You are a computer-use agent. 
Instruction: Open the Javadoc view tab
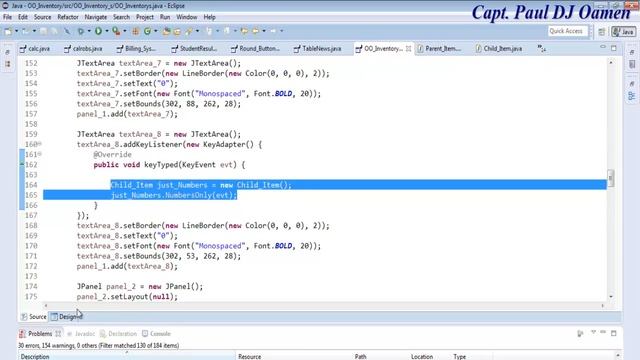coord(81,334)
